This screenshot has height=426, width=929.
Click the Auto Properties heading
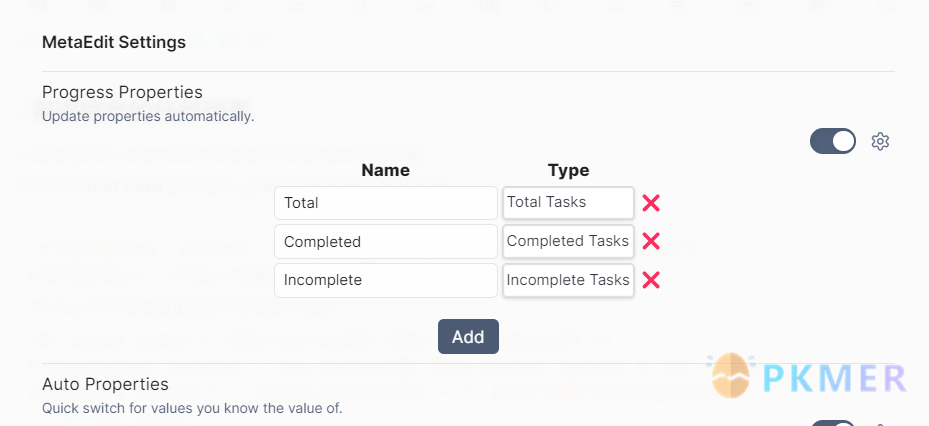(x=105, y=385)
